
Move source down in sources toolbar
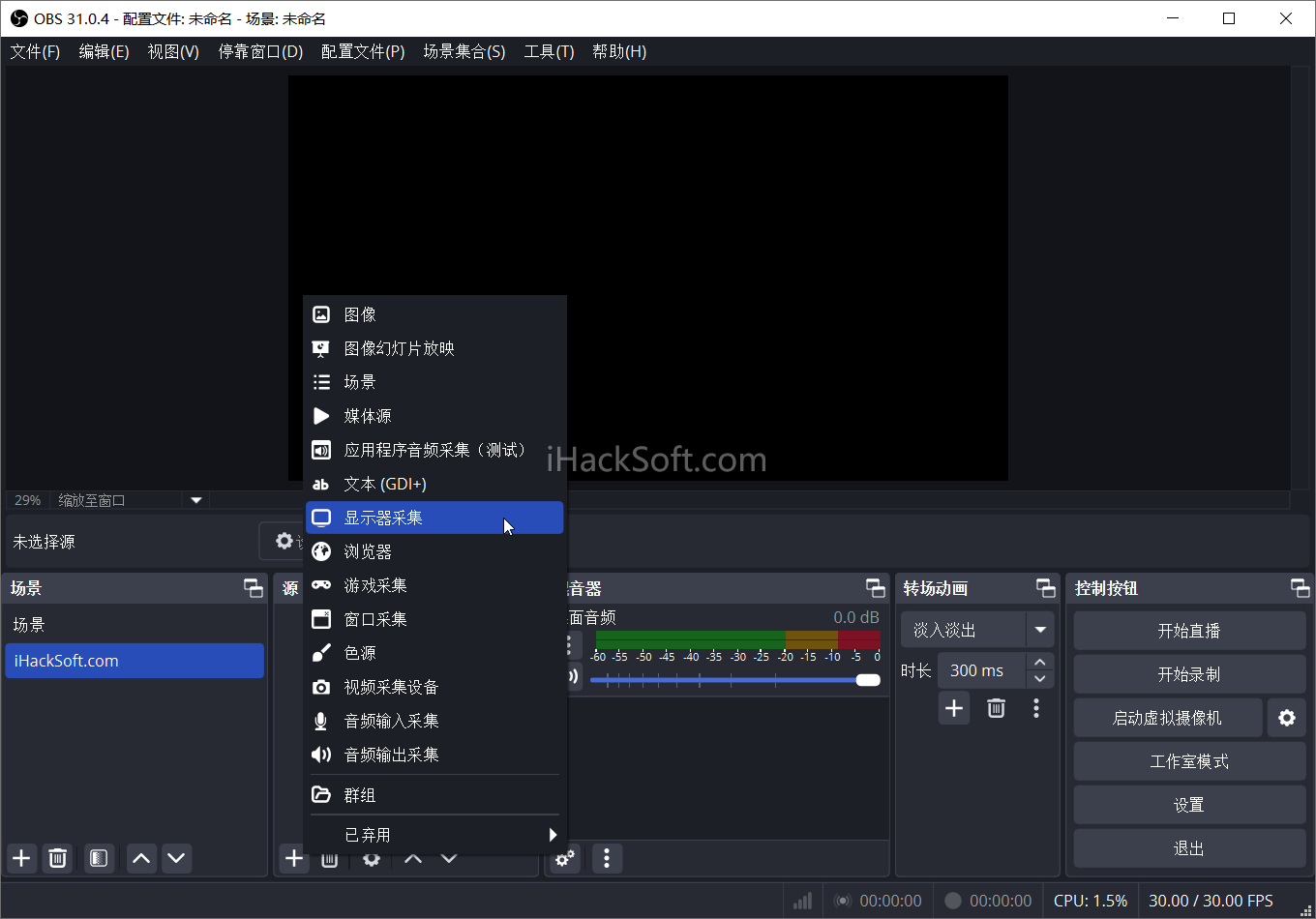tap(449, 858)
